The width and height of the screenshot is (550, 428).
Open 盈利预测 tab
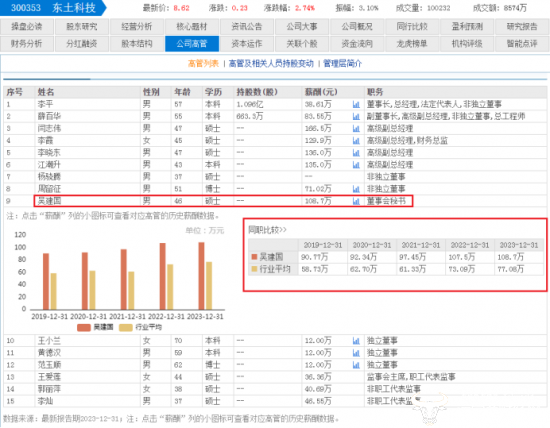pyautogui.click(x=467, y=27)
